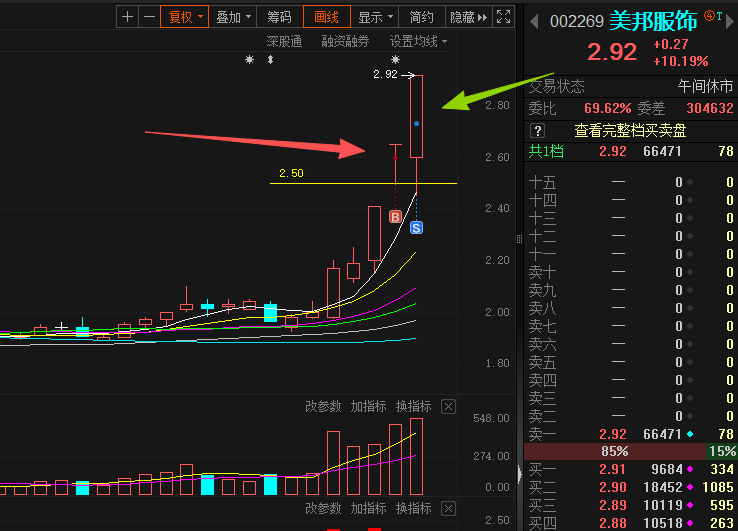
Task: Open the 深股通 link
Action: point(284,41)
